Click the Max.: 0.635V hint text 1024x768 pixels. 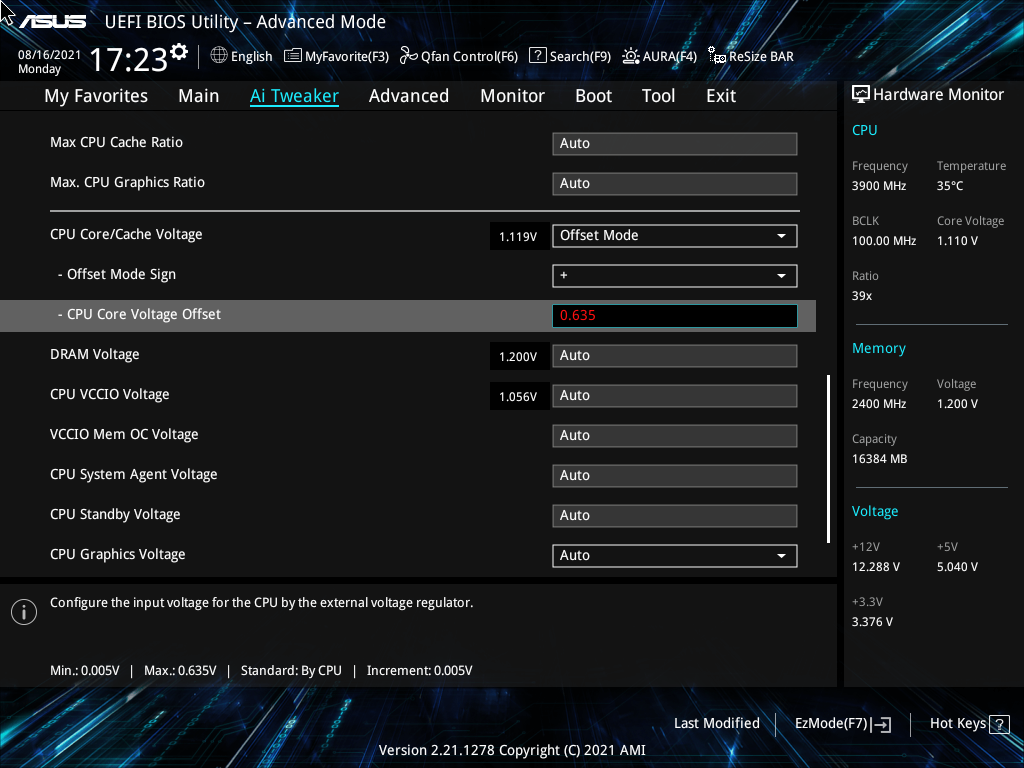click(180, 671)
